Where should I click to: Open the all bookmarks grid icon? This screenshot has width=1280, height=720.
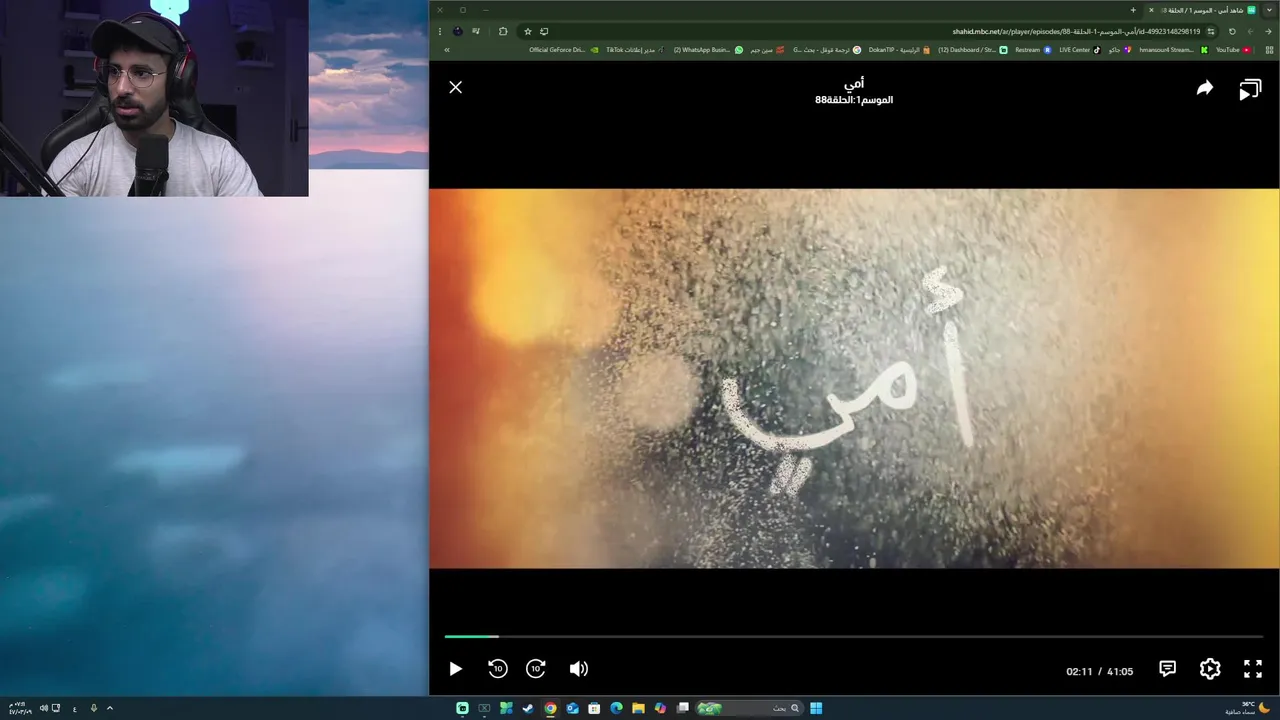pyautogui.click(x=1269, y=49)
